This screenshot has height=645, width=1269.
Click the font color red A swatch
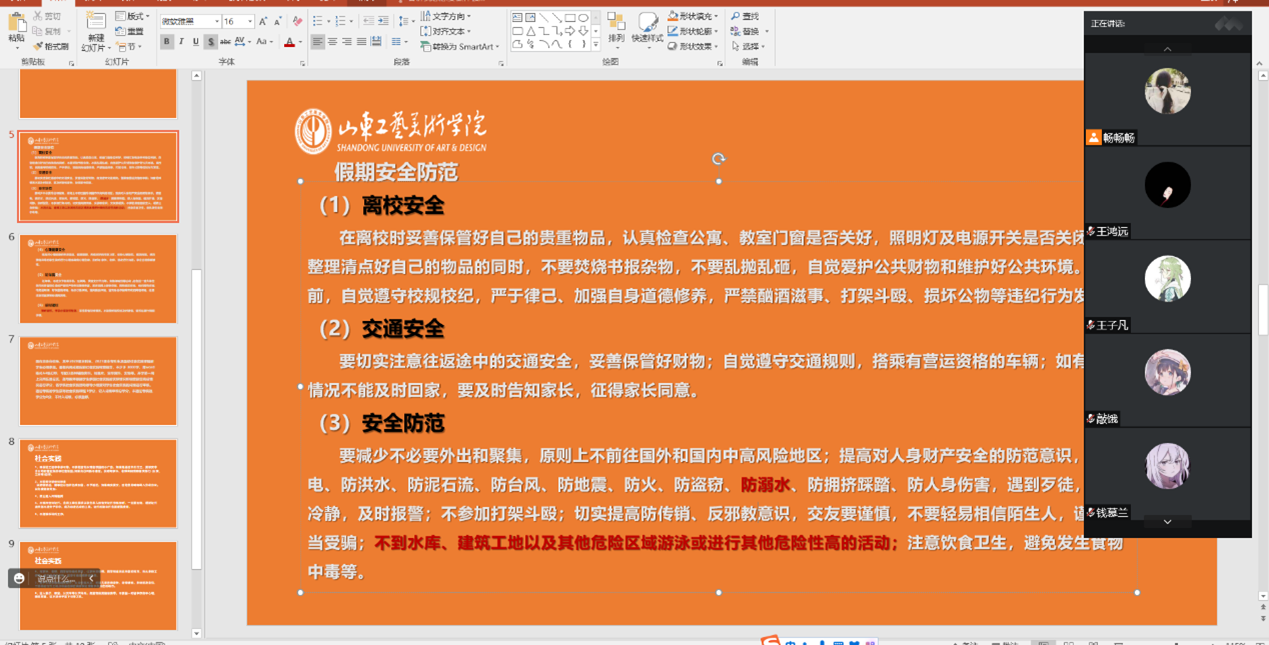[x=288, y=42]
